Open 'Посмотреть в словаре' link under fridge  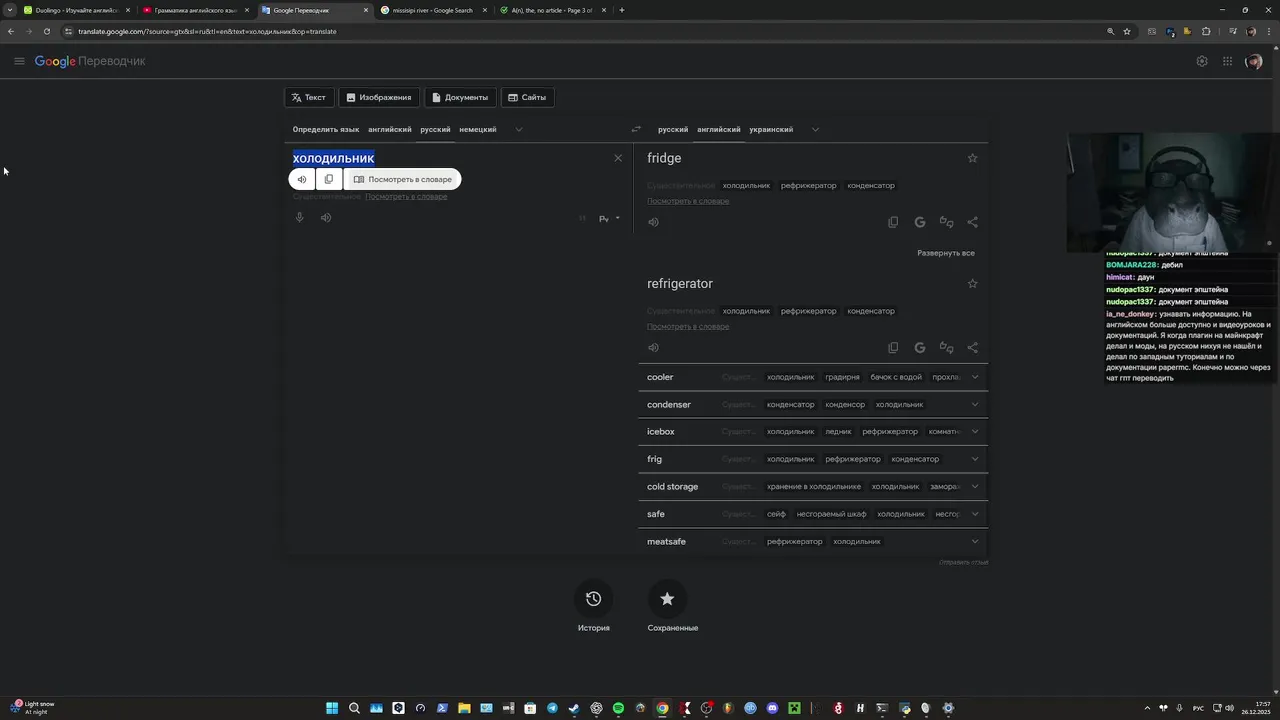click(688, 201)
